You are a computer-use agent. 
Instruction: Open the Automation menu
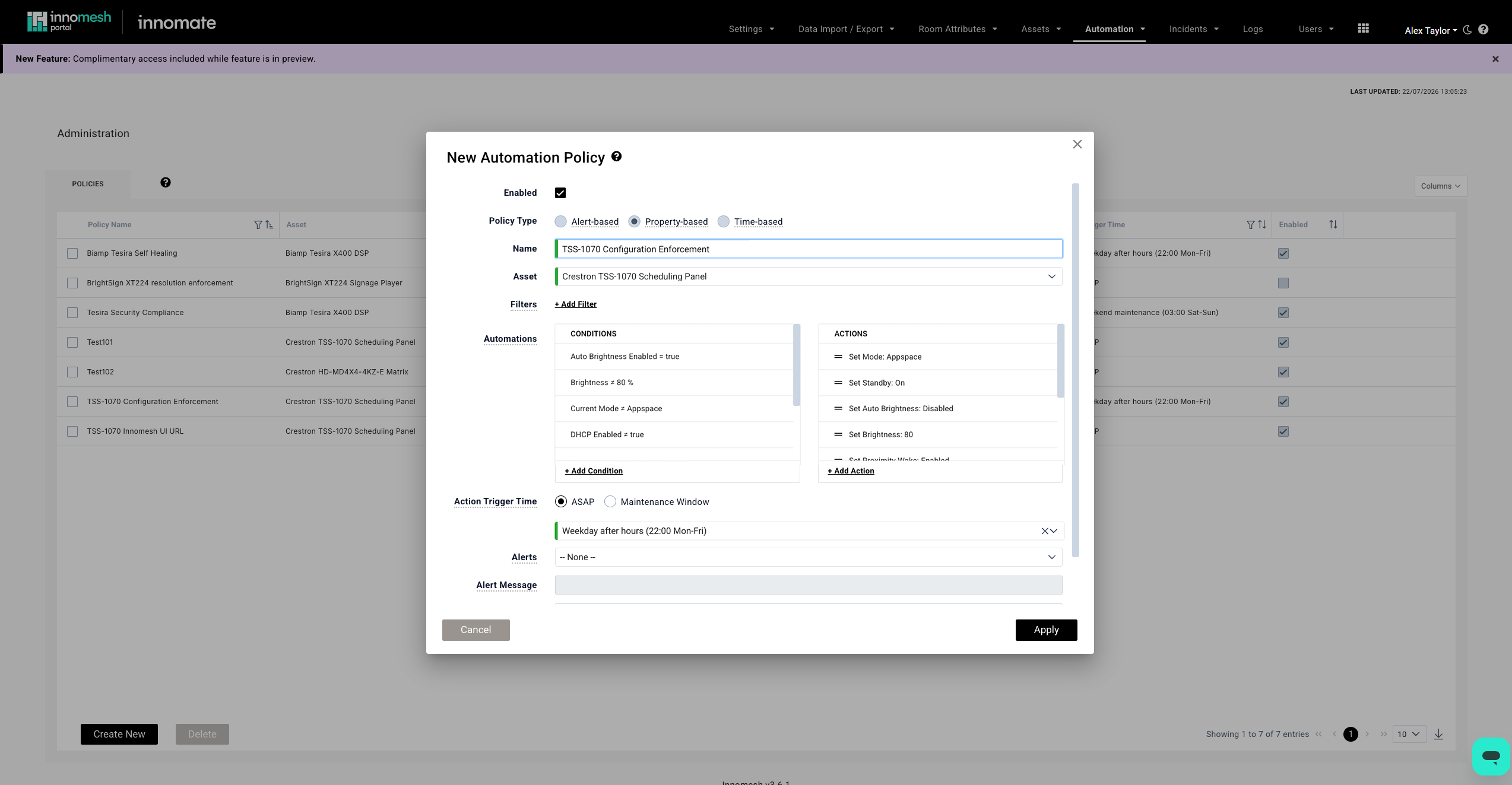(1115, 29)
